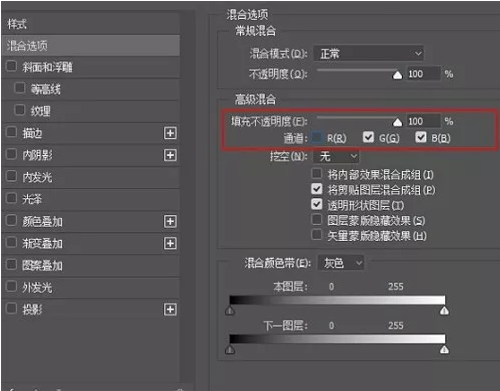Click 下一图层 white point slider handle
500x391 pixels.
444,350
